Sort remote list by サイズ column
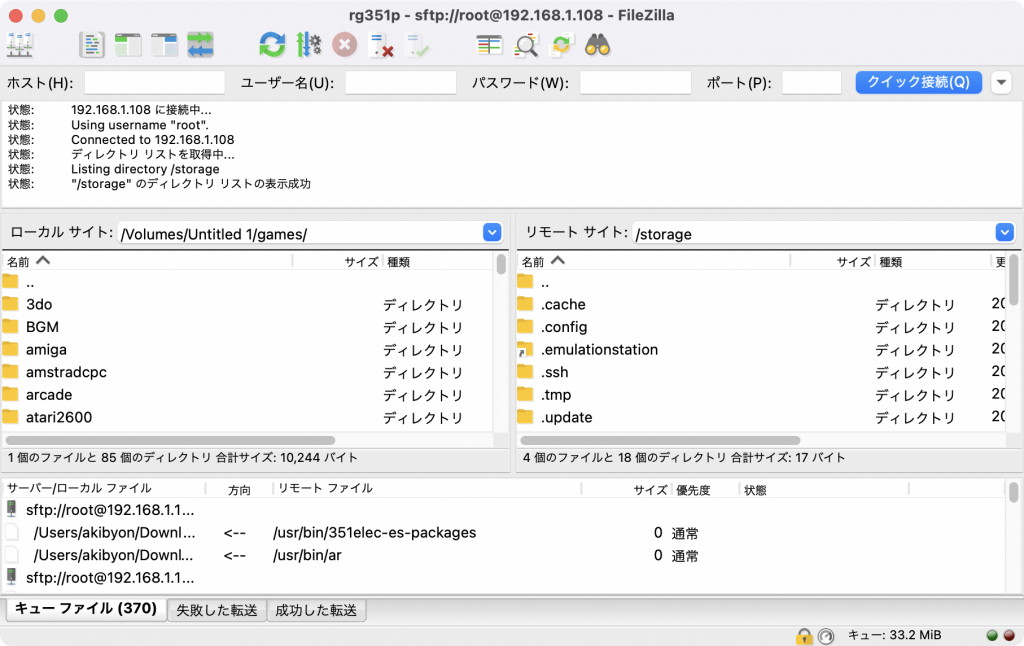The height and width of the screenshot is (646, 1024). [x=833, y=261]
